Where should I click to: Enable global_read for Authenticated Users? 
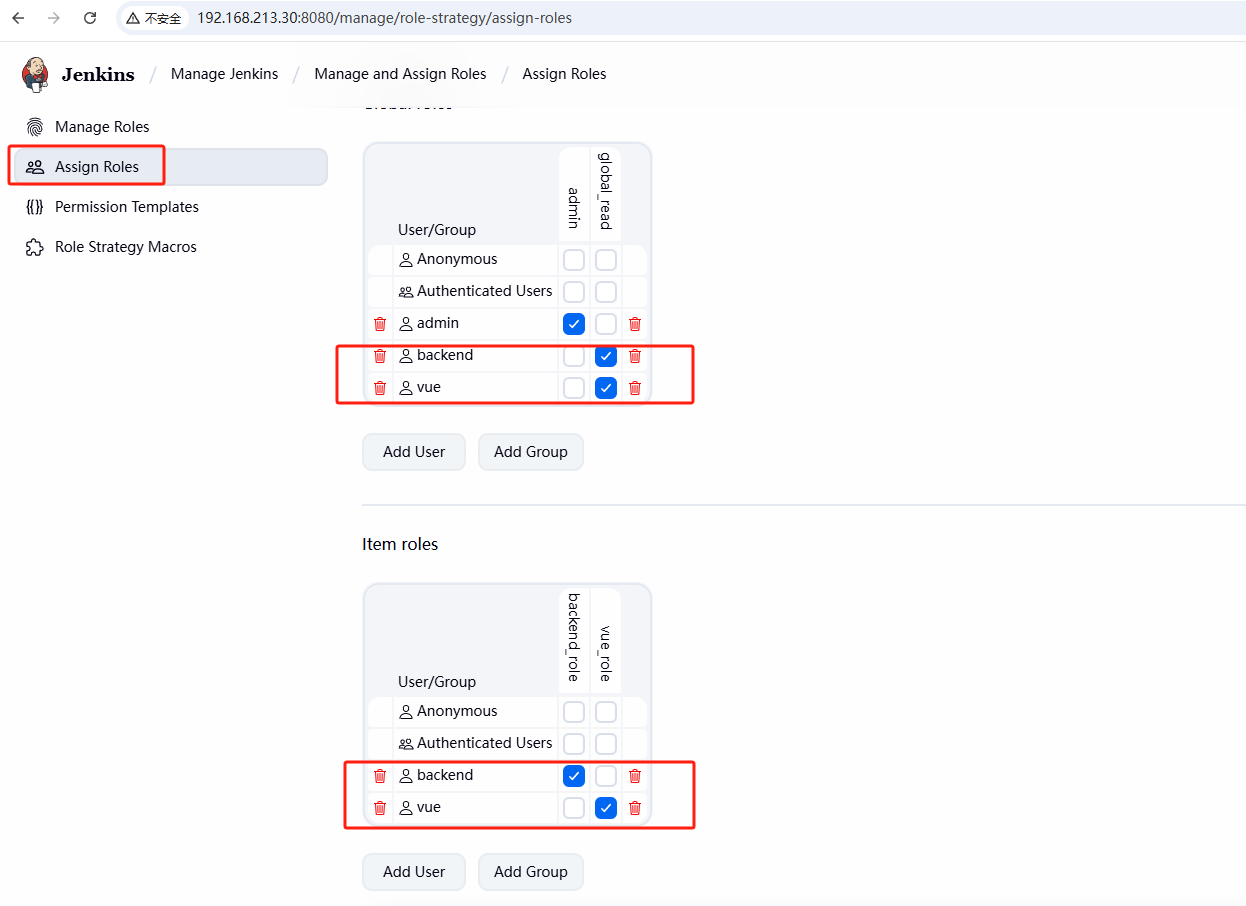[606, 292]
